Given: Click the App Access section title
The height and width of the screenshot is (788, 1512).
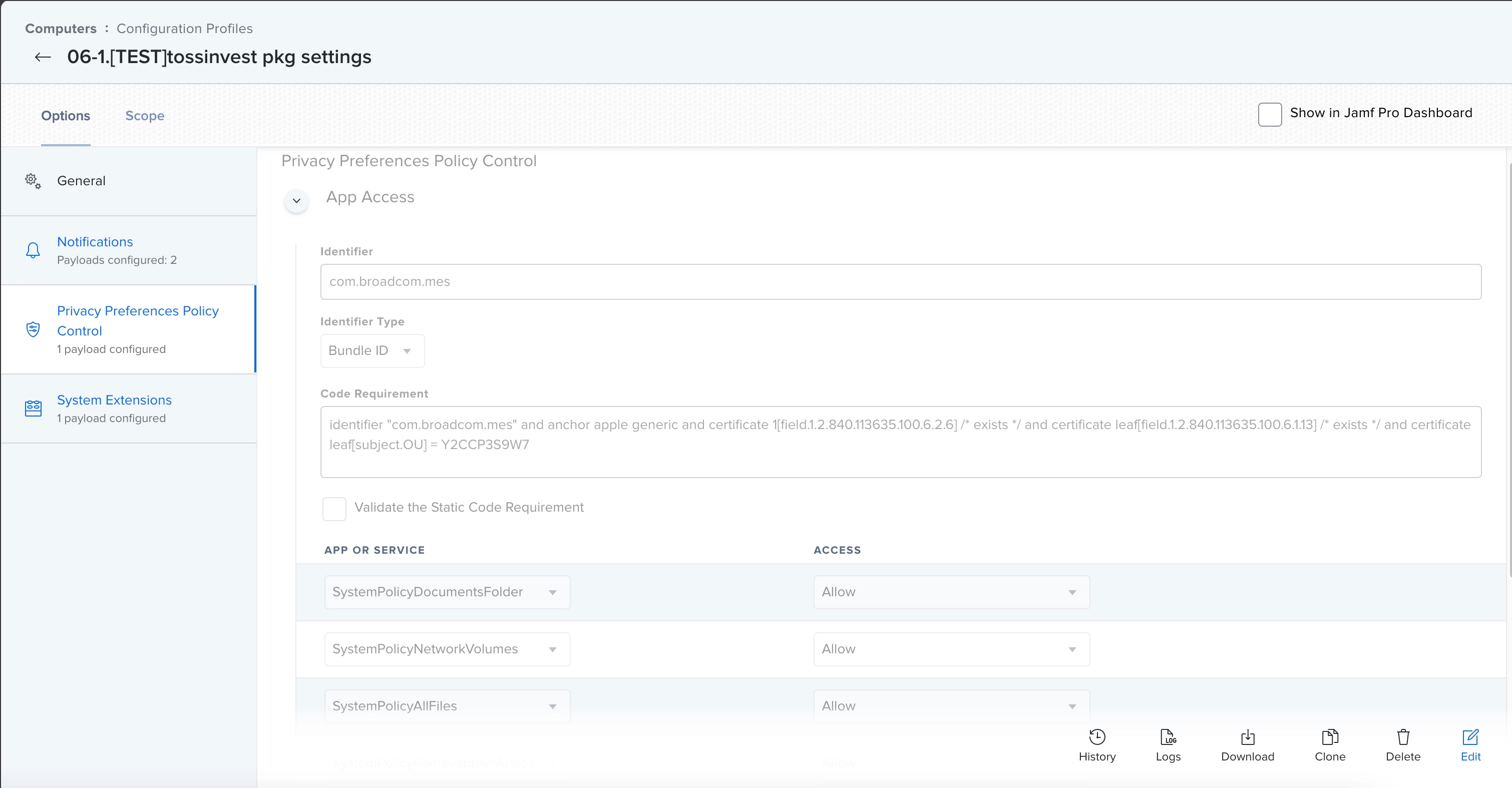Looking at the screenshot, I should tap(370, 197).
